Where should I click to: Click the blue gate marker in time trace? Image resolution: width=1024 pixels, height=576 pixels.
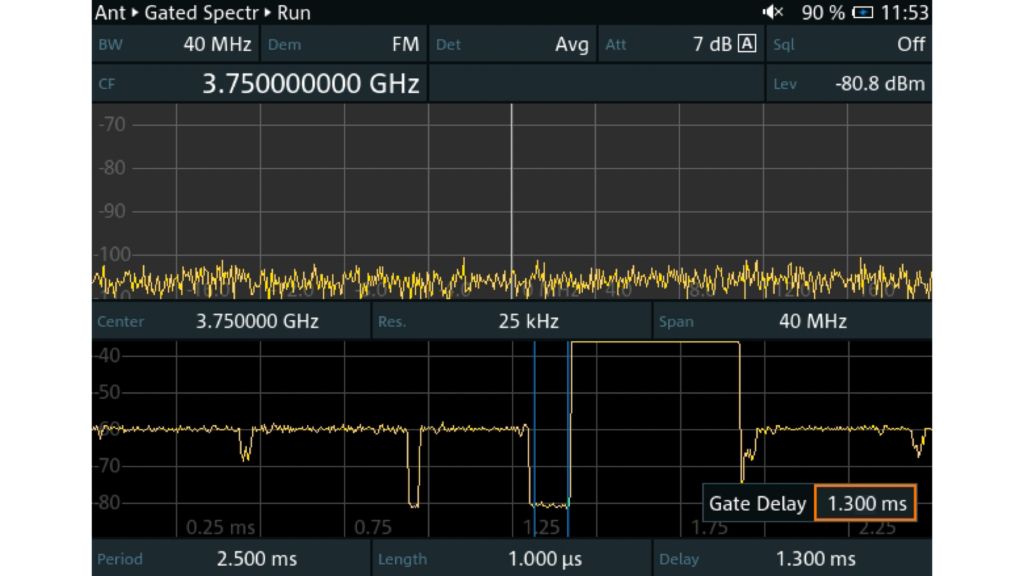(x=534, y=420)
